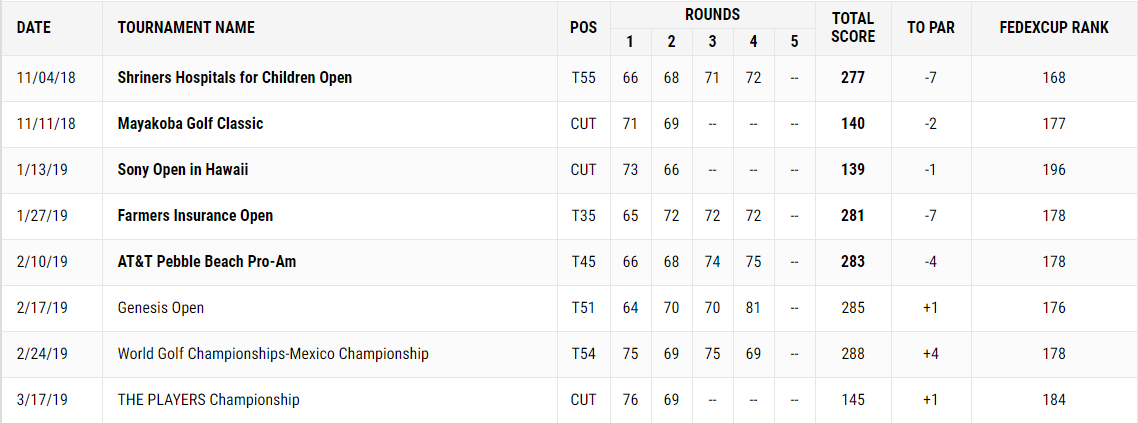Click AT&T Pebble Beach Pro-Am tournament

pyautogui.click(x=207, y=261)
